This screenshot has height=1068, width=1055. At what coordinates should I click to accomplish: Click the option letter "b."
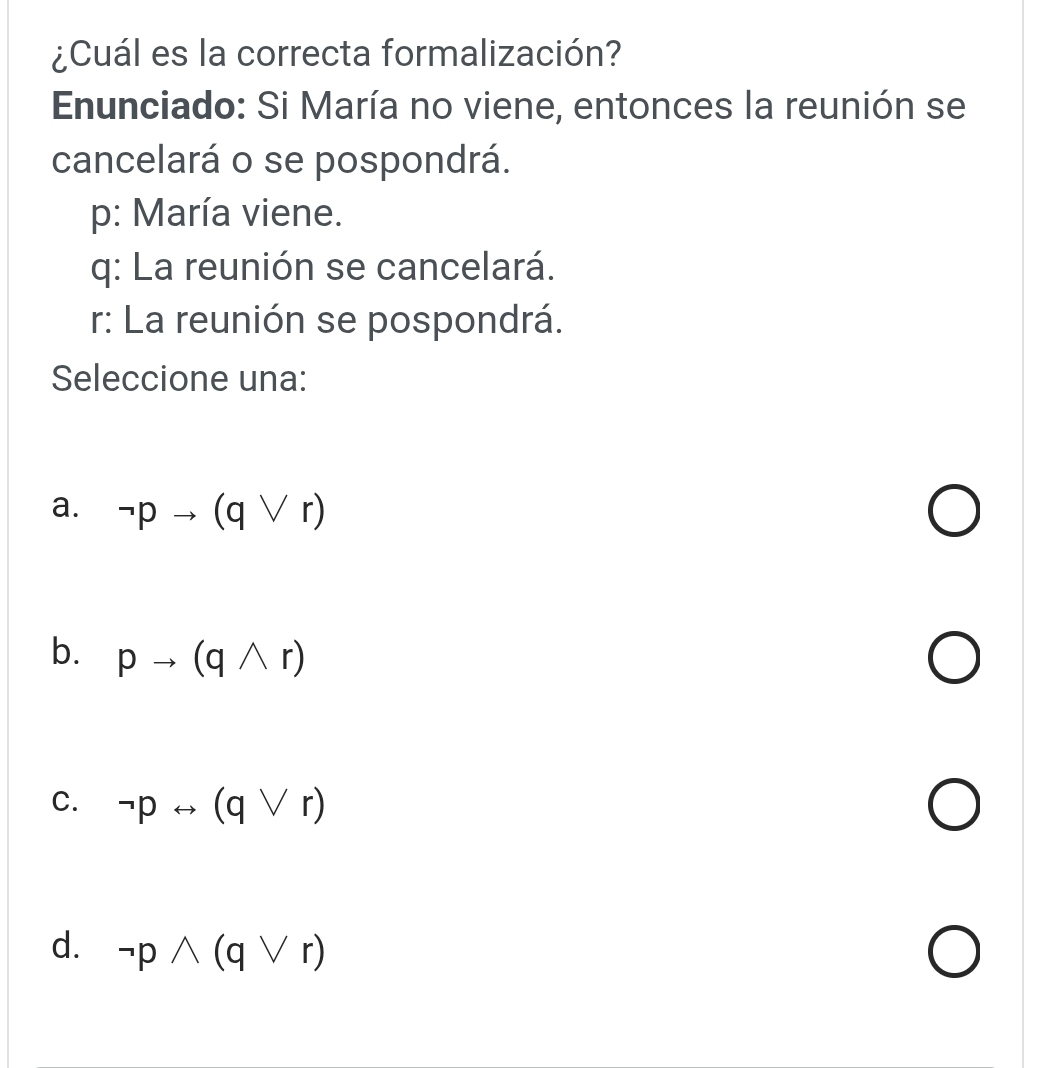coord(66,654)
